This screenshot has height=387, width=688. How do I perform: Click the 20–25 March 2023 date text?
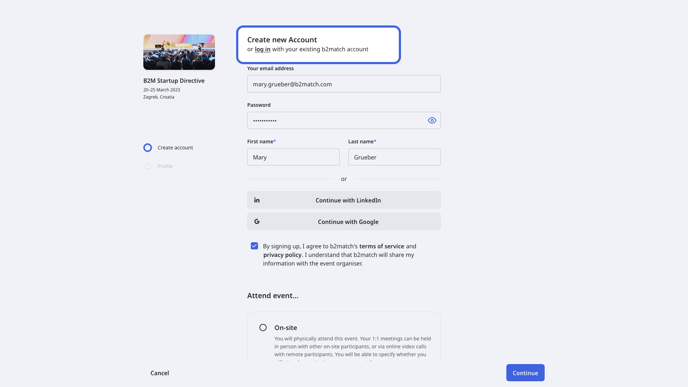[x=161, y=90]
